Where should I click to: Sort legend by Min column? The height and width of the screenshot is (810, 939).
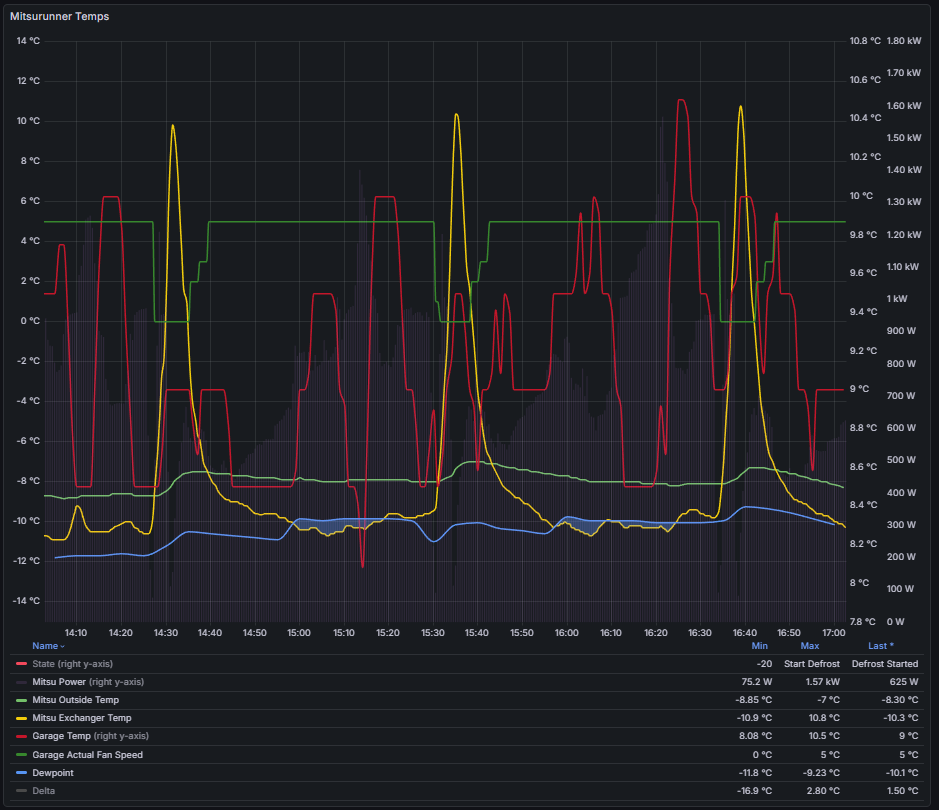760,646
